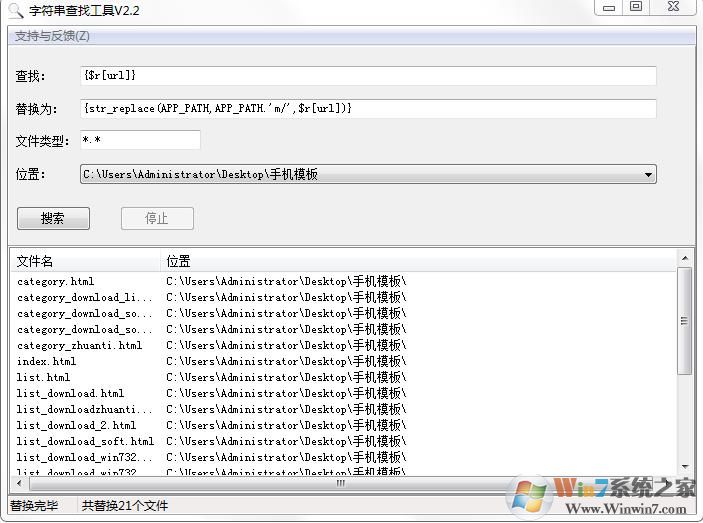Image resolution: width=703 pixels, height=523 pixels.
Task: Select list_download.html row
Action: pos(70,393)
